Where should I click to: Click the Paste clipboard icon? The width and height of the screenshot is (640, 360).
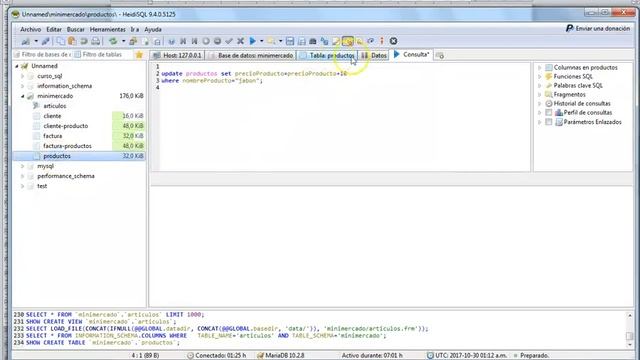point(72,41)
